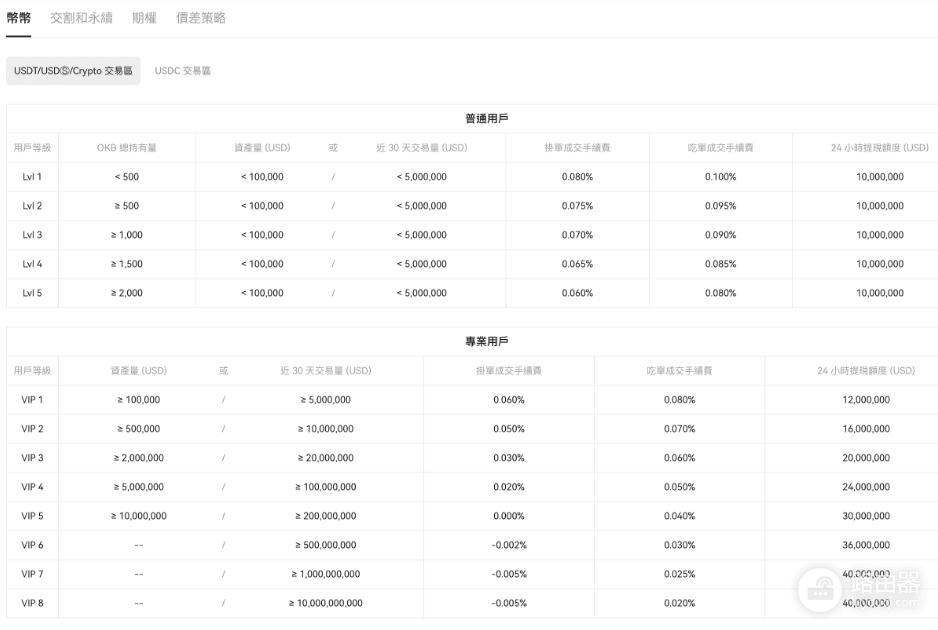Click Lvl 2 taker fee 0.095%

click(720, 206)
